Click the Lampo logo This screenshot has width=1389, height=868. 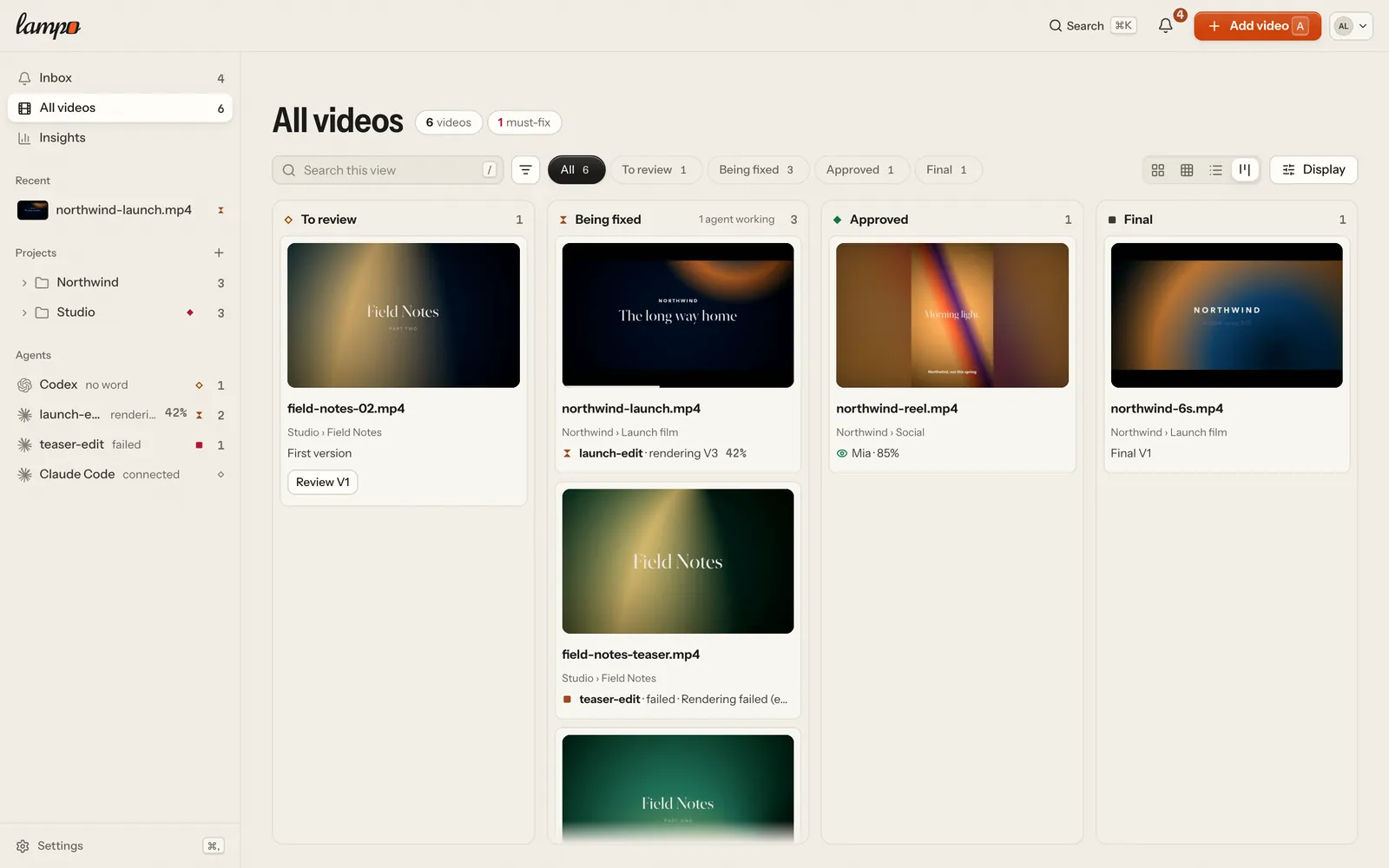click(x=48, y=26)
